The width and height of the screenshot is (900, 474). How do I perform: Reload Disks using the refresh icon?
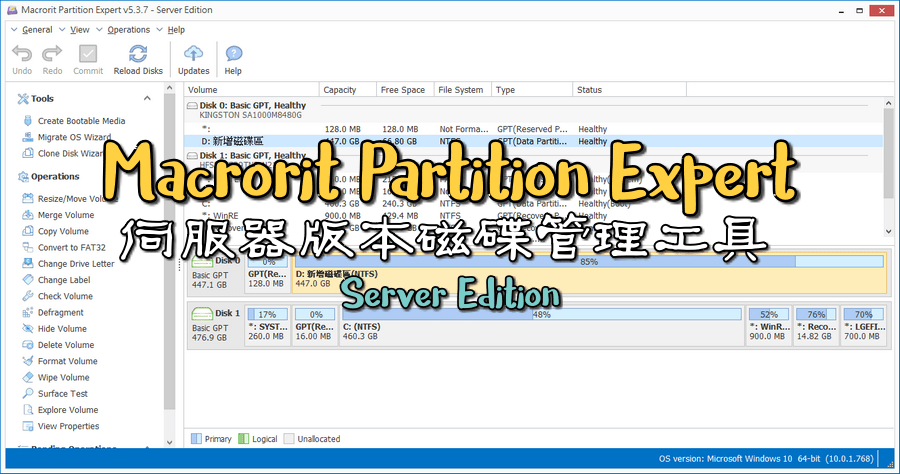(138, 54)
